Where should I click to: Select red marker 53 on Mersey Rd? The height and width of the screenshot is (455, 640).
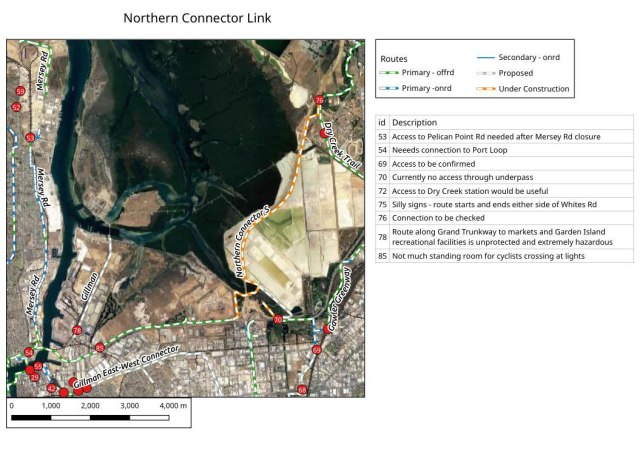coord(30,138)
